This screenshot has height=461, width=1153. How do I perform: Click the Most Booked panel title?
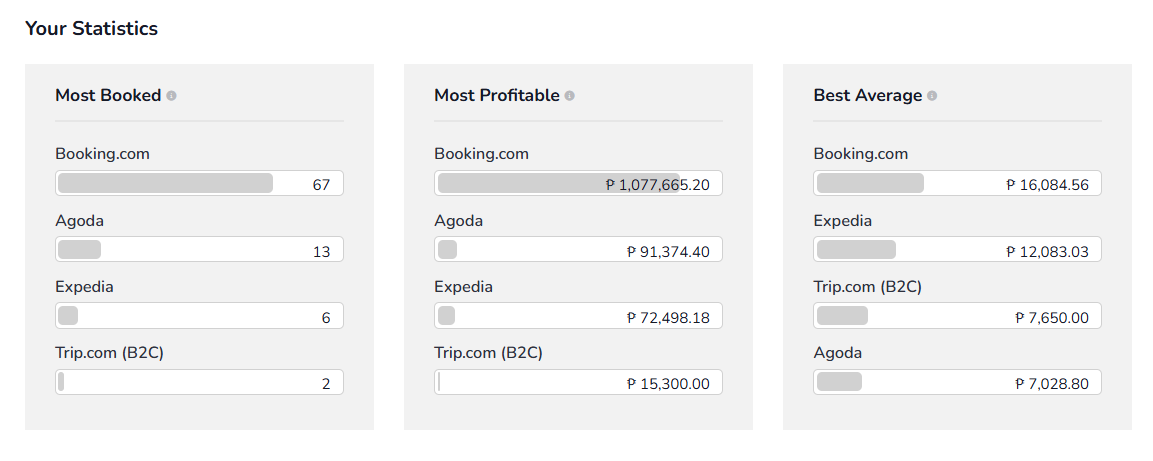pos(108,96)
